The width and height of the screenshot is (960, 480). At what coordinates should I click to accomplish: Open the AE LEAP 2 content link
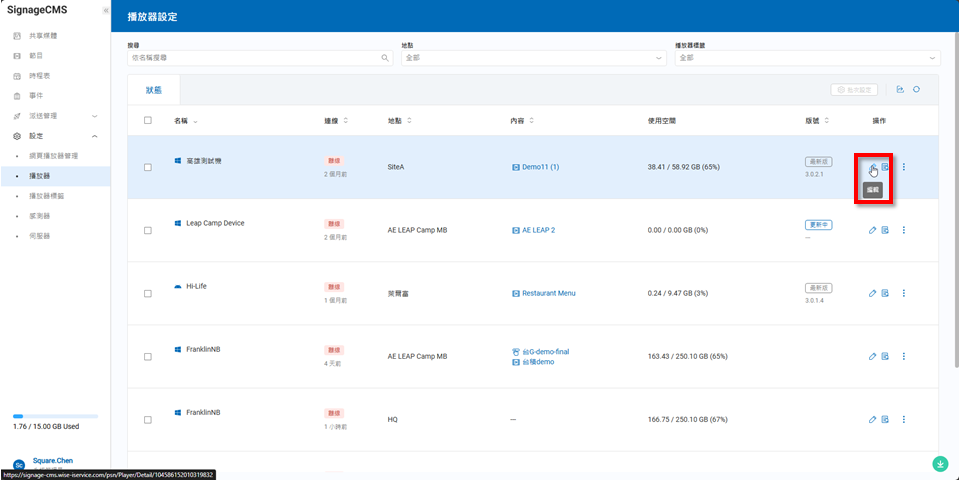538,230
